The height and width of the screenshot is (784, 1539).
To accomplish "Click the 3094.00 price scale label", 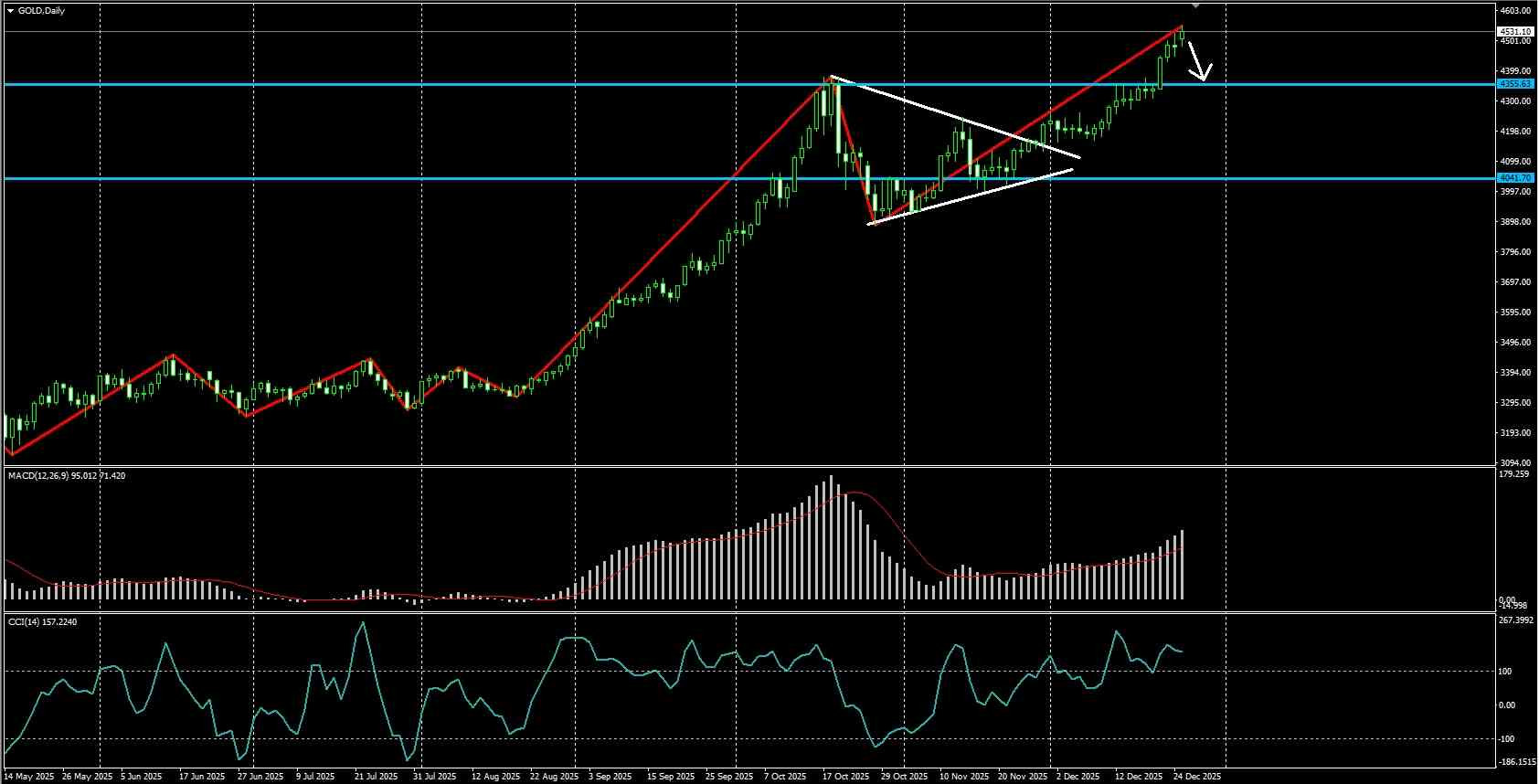I will 1514,463.
